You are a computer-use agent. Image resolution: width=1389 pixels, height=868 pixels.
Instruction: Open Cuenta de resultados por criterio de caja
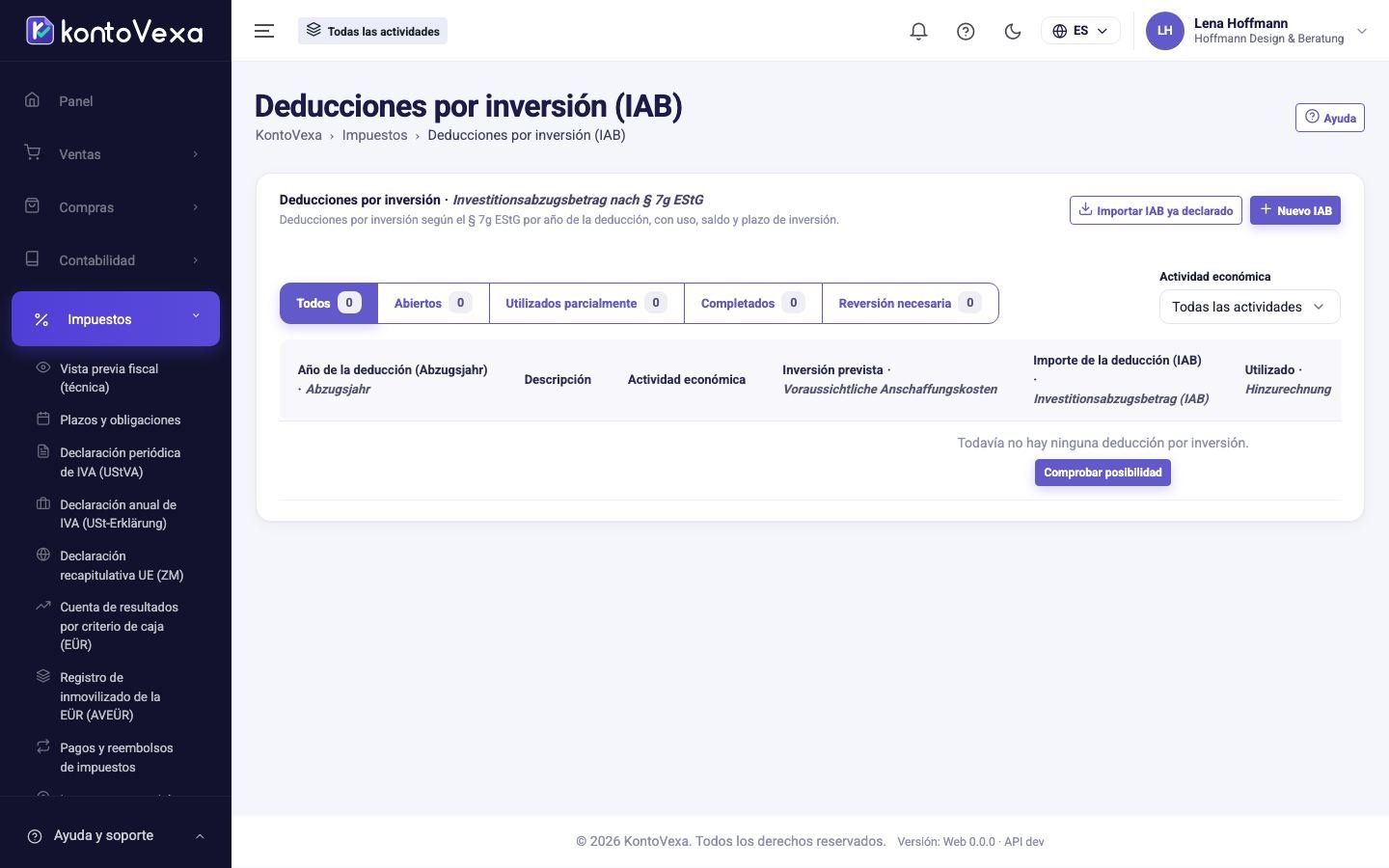[119, 626]
